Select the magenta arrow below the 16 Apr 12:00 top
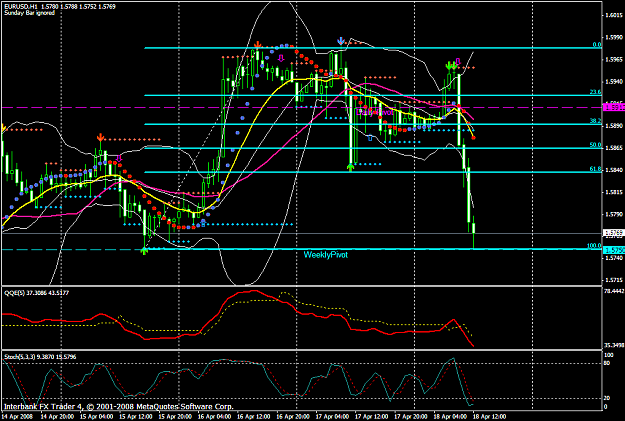625x421 pixels. click(x=281, y=58)
